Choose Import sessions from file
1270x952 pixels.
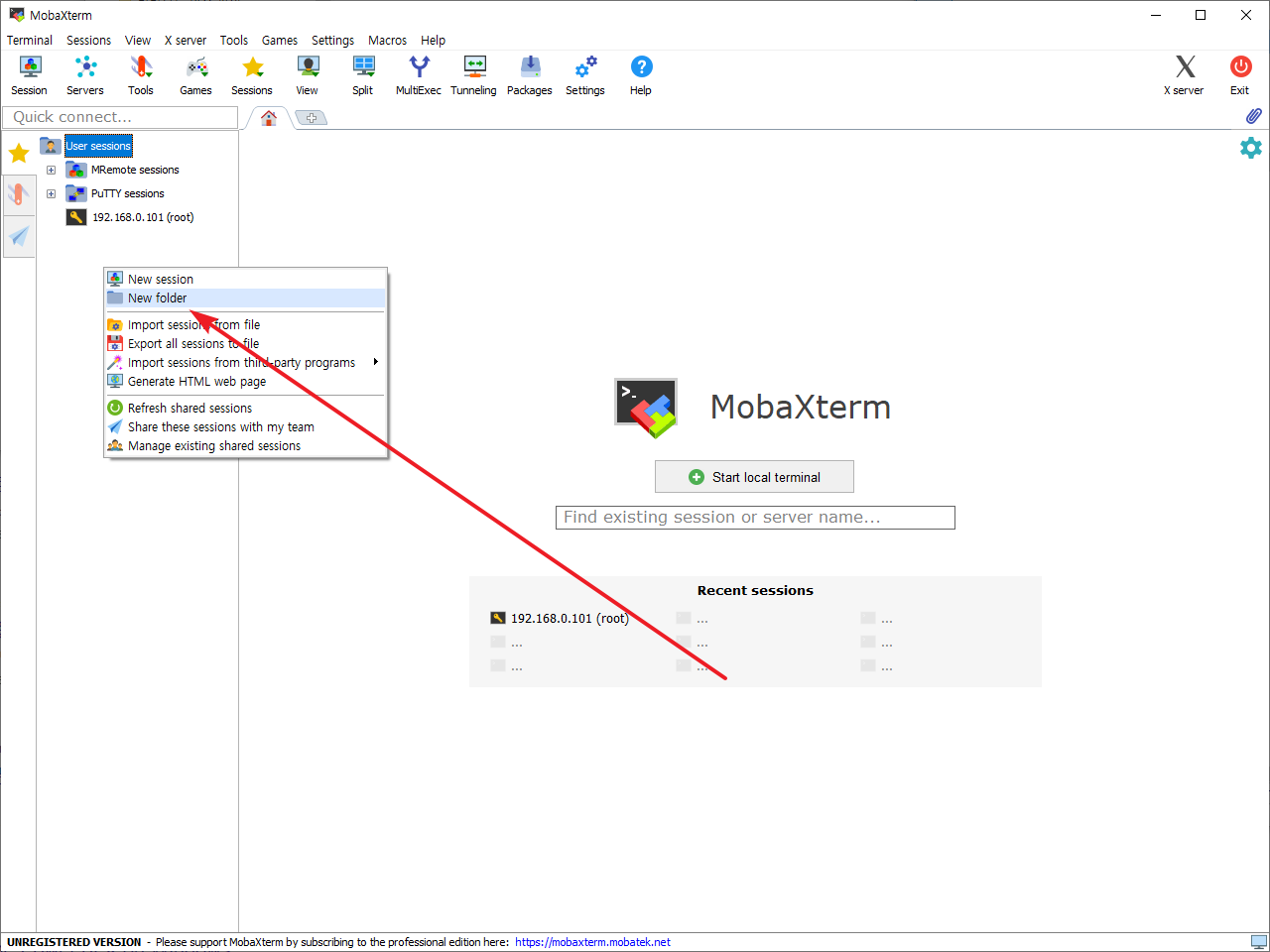(x=245, y=325)
